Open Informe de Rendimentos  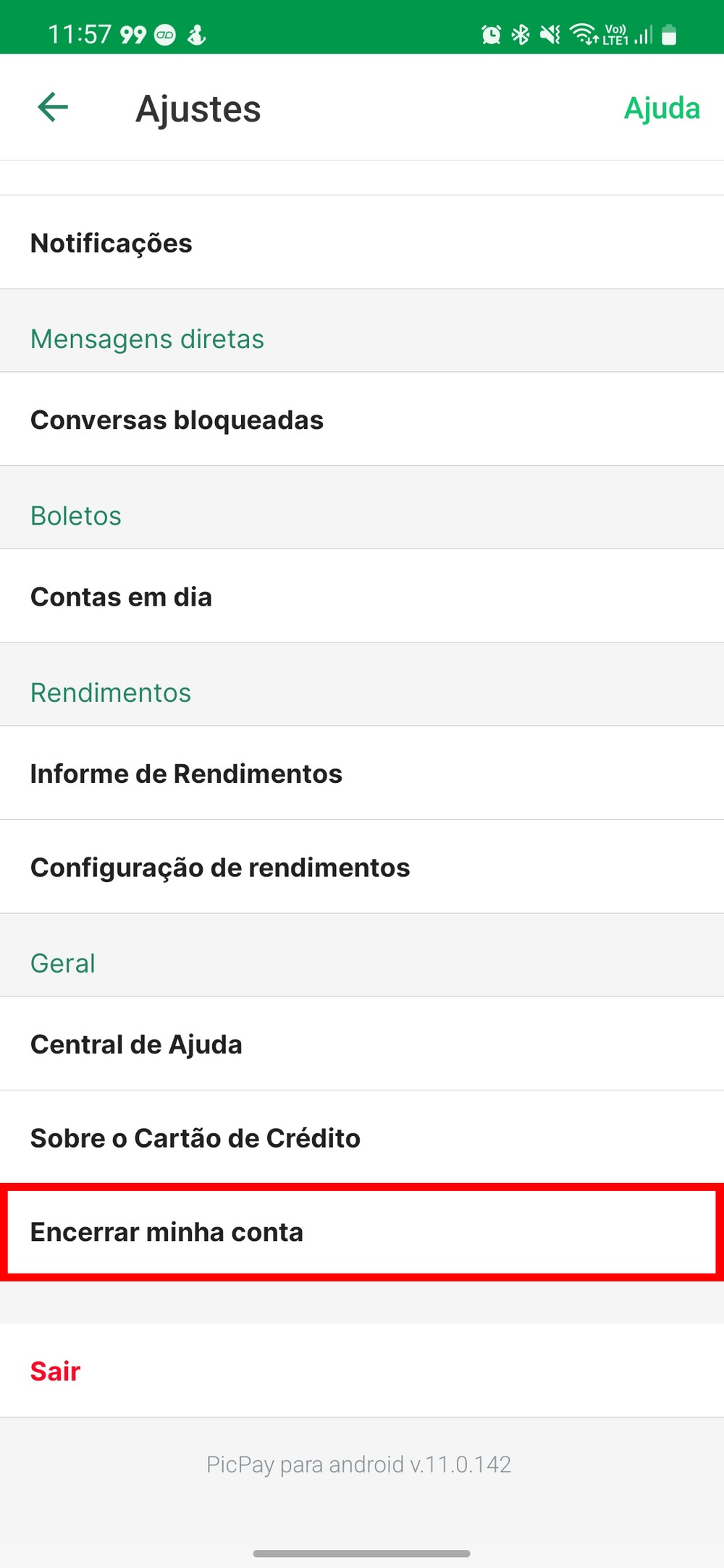(187, 774)
